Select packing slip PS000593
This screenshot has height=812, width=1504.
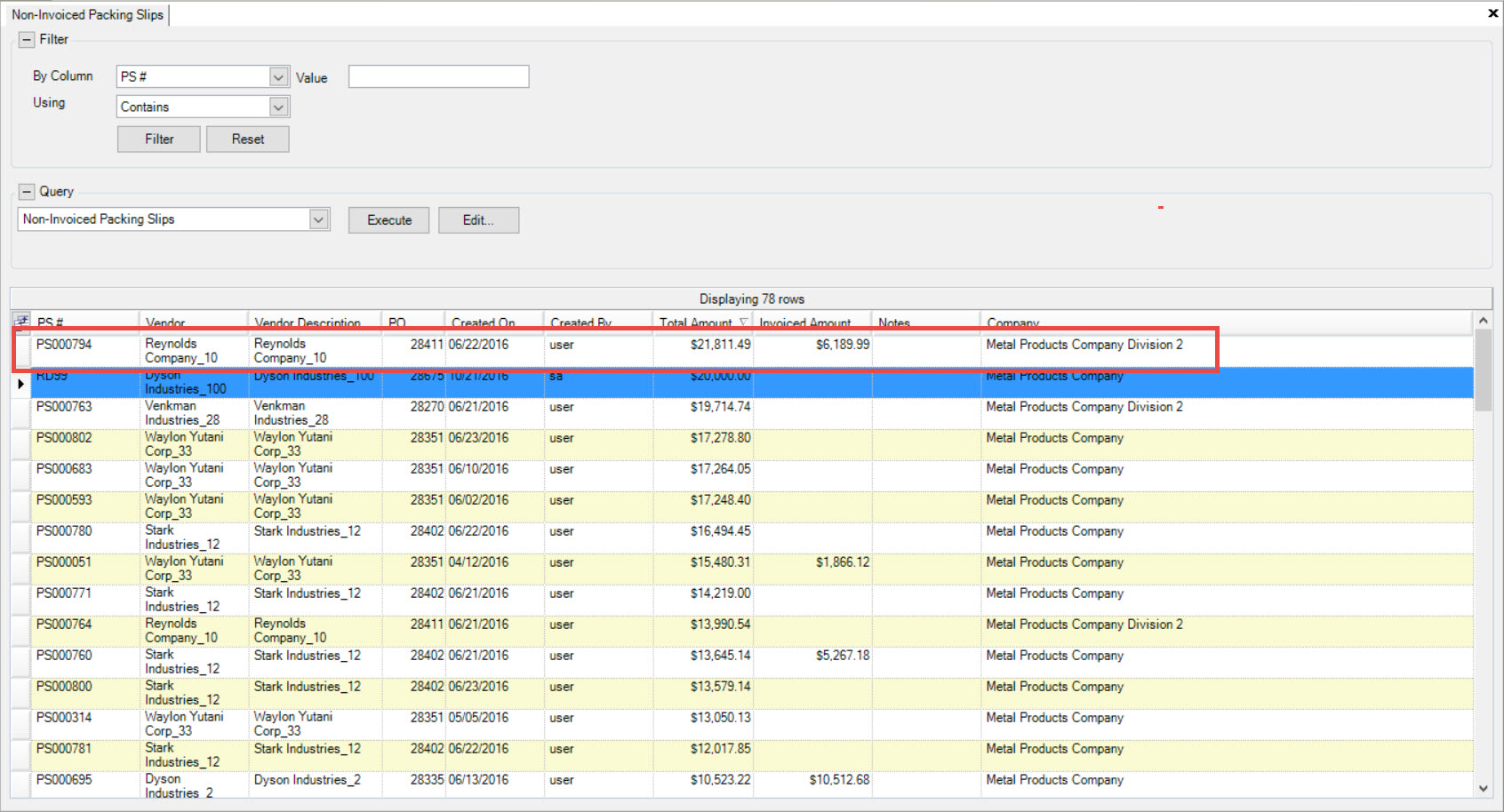[x=64, y=500]
